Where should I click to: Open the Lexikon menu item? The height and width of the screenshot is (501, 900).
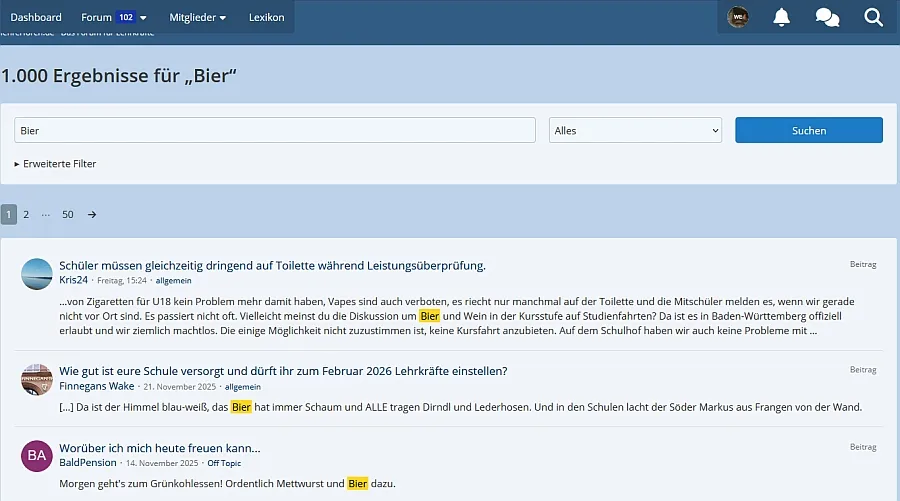266,17
